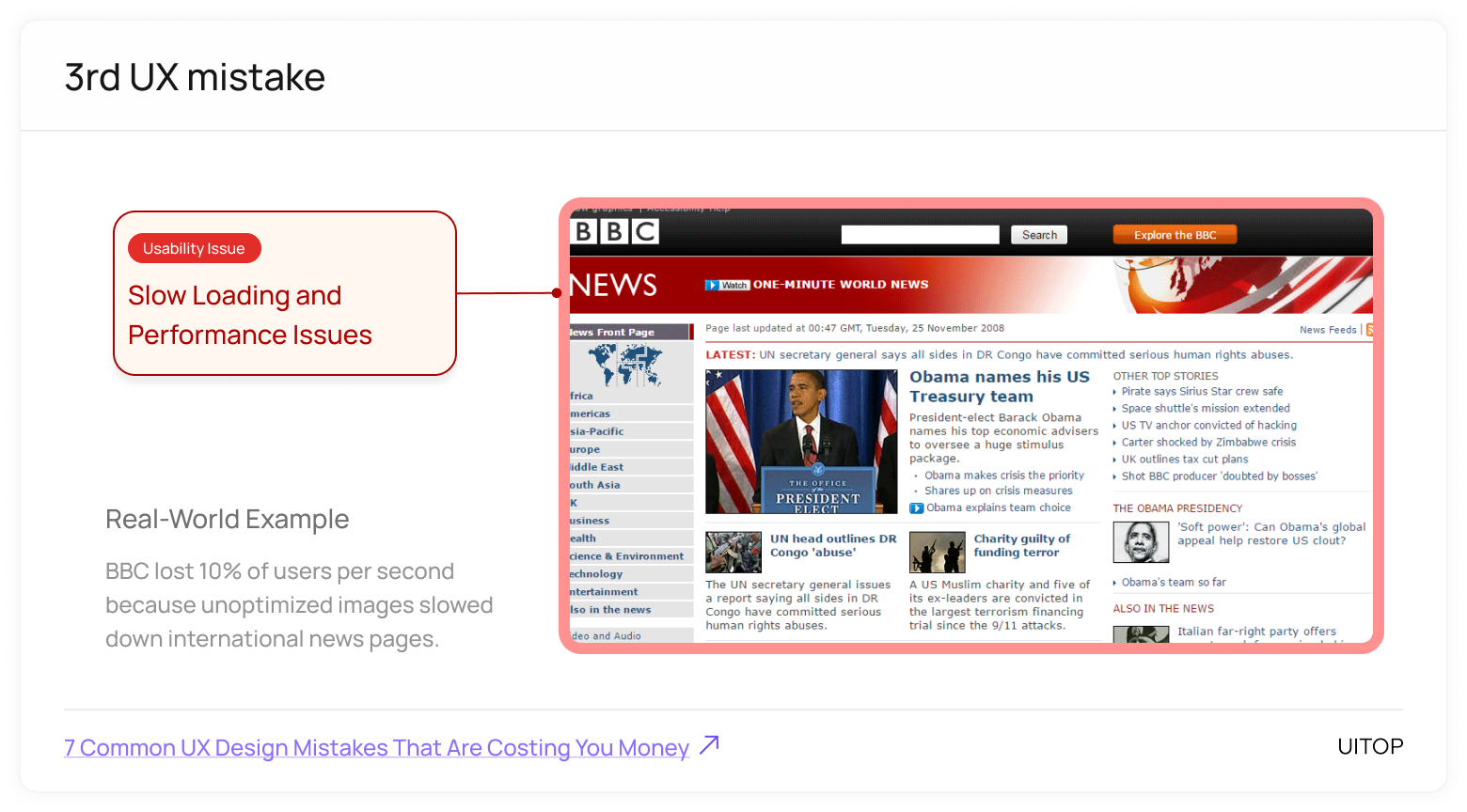Open headline Obama names his US Treasury team
Image resolution: width=1467 pixels, height=812 pixels.
click(1000, 386)
